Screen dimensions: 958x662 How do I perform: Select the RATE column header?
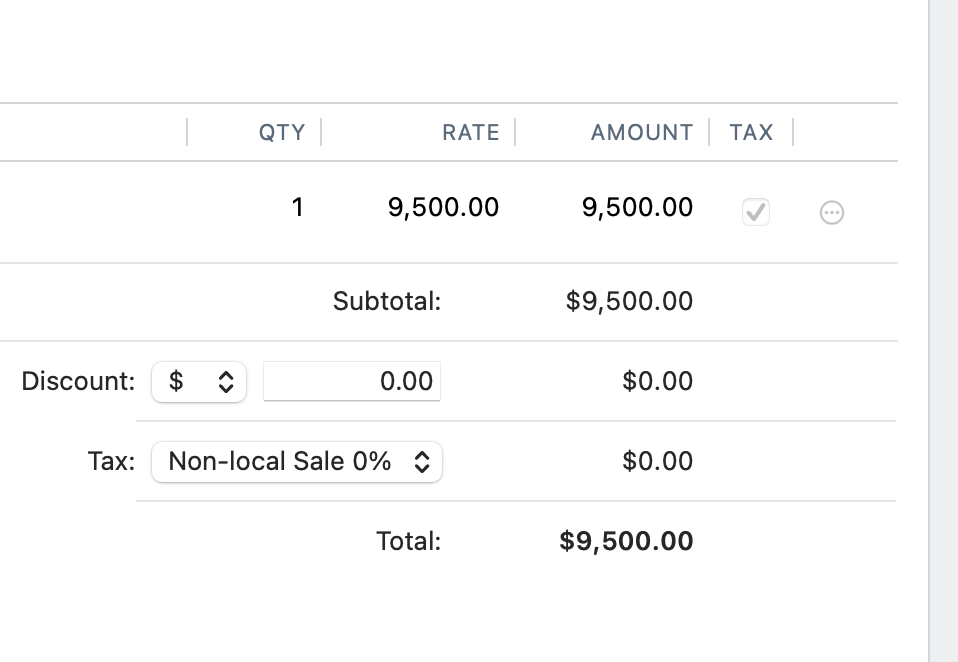(x=470, y=132)
